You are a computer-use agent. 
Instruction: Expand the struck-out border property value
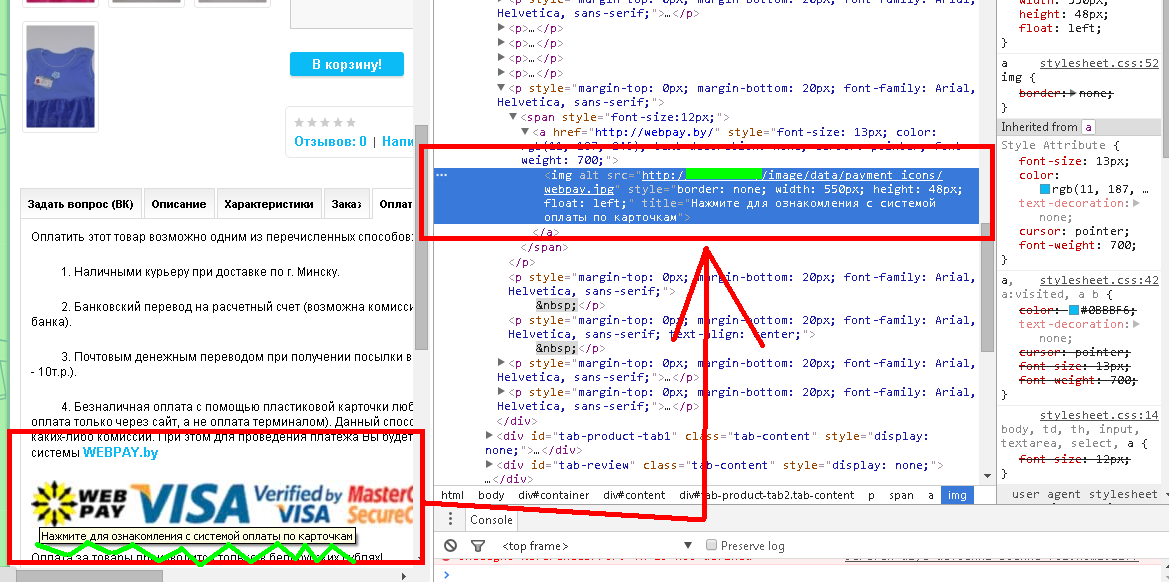click(1073, 93)
